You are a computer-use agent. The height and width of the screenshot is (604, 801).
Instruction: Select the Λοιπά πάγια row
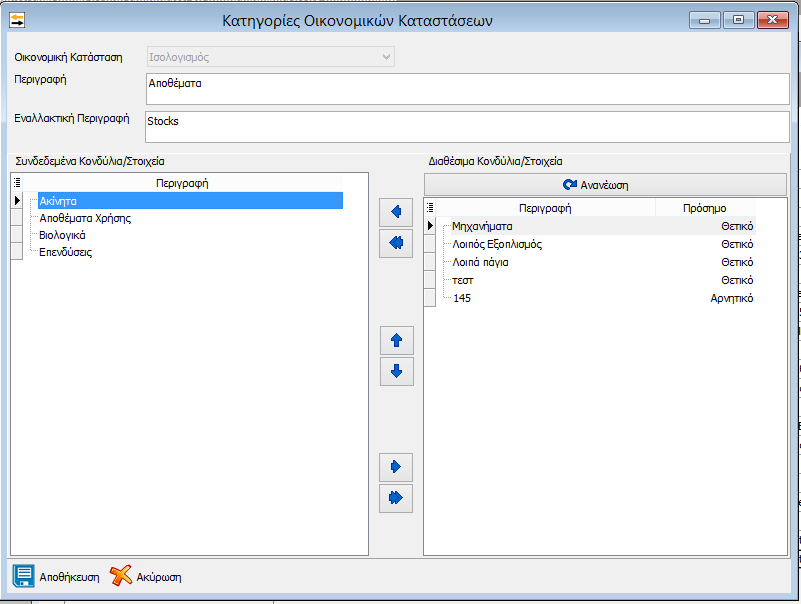point(603,262)
